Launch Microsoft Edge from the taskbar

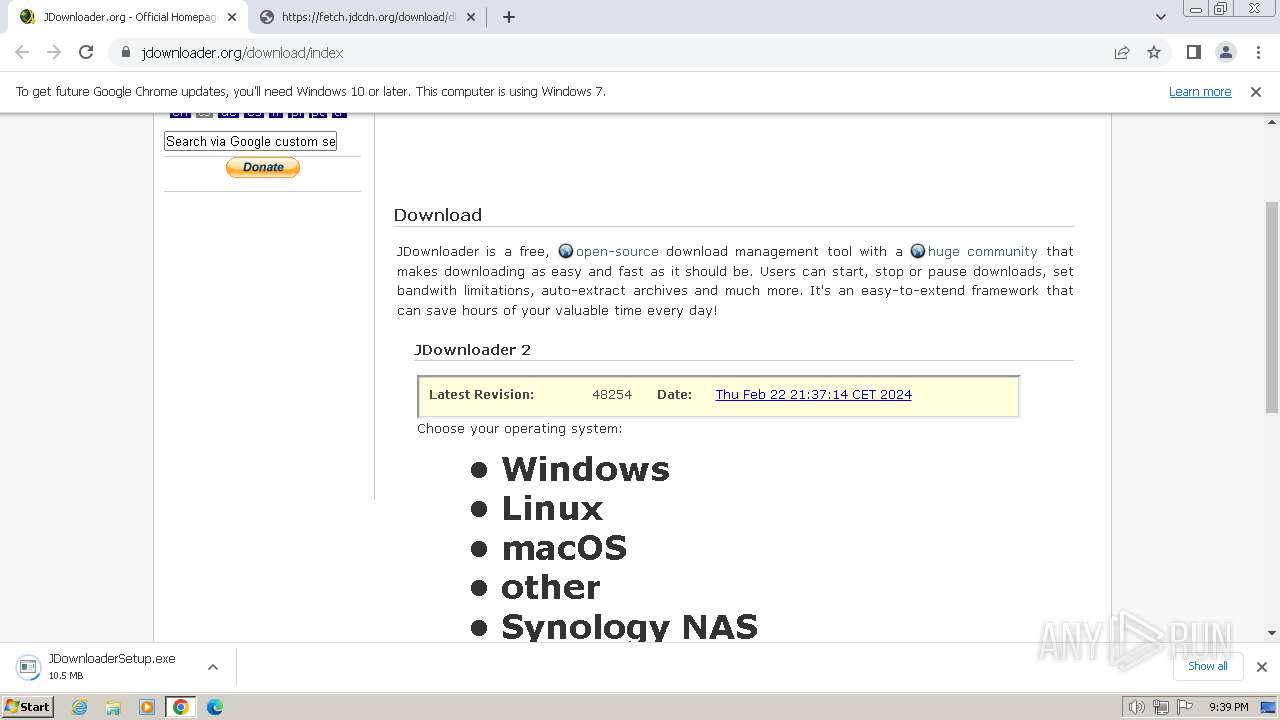214,707
